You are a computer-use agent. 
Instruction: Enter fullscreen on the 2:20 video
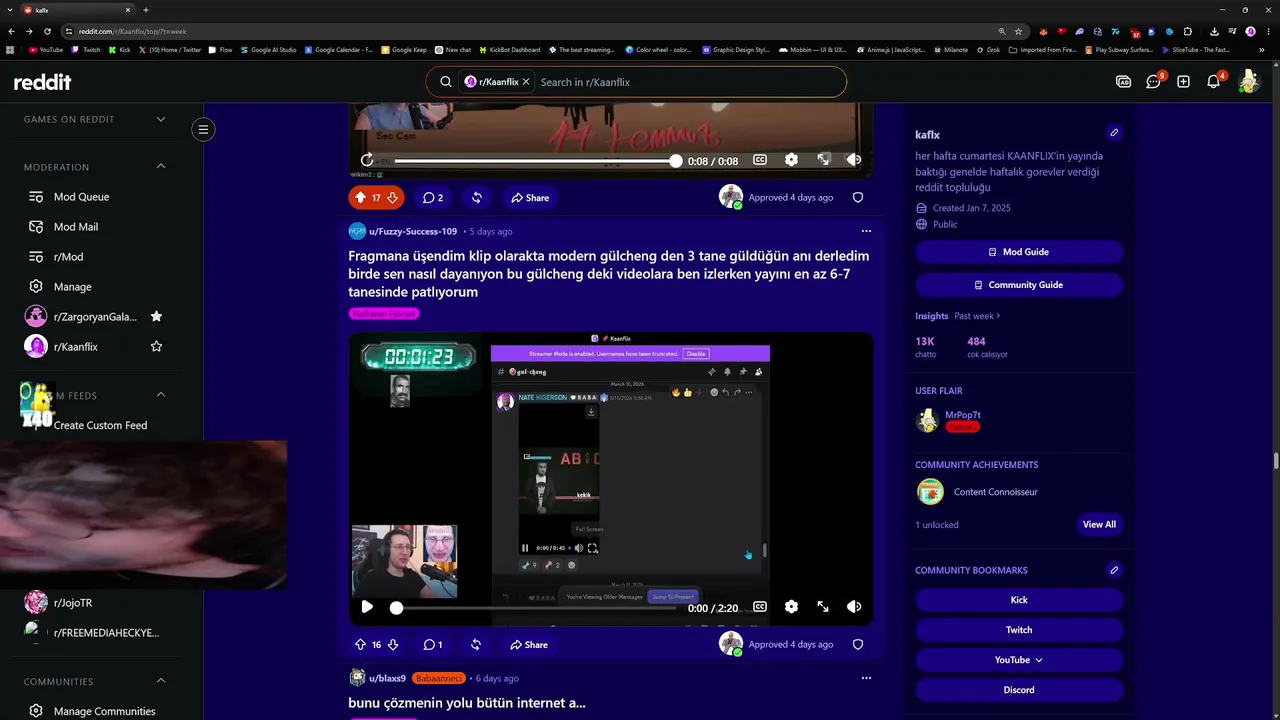(x=823, y=607)
